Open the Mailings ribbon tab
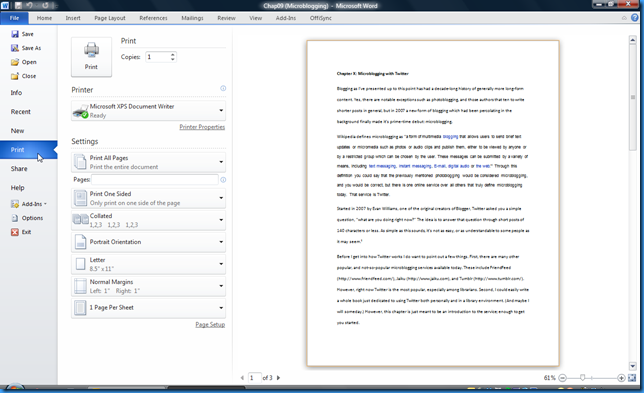Viewport: 644px width, 393px height. click(x=192, y=18)
